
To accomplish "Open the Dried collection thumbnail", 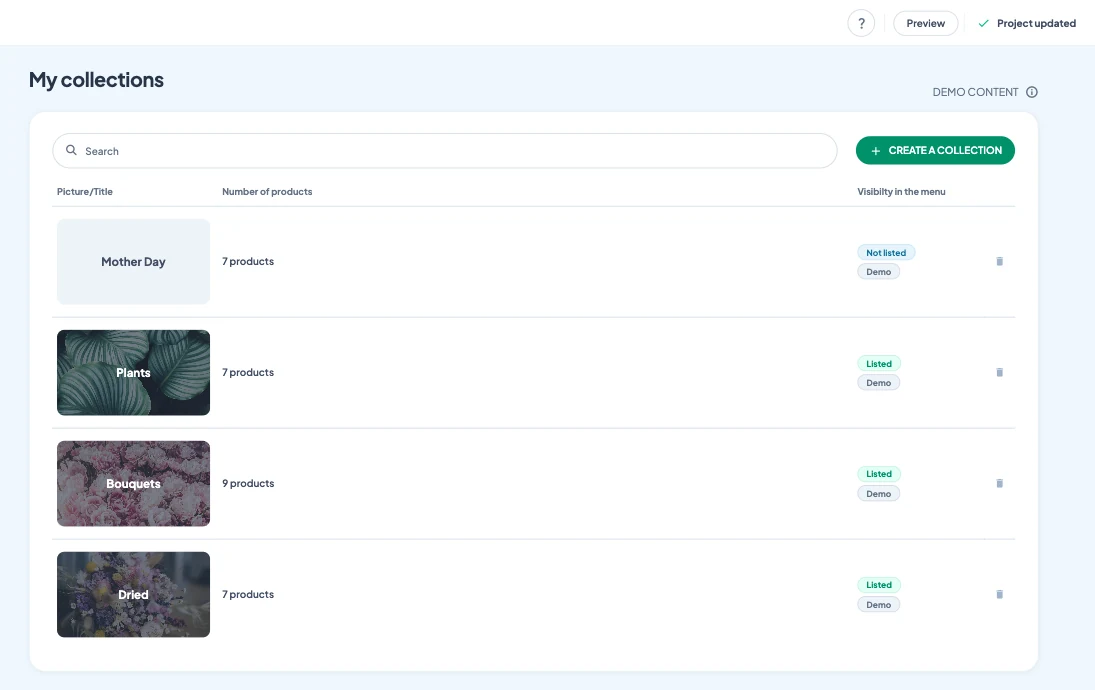I will pyautogui.click(x=133, y=594).
